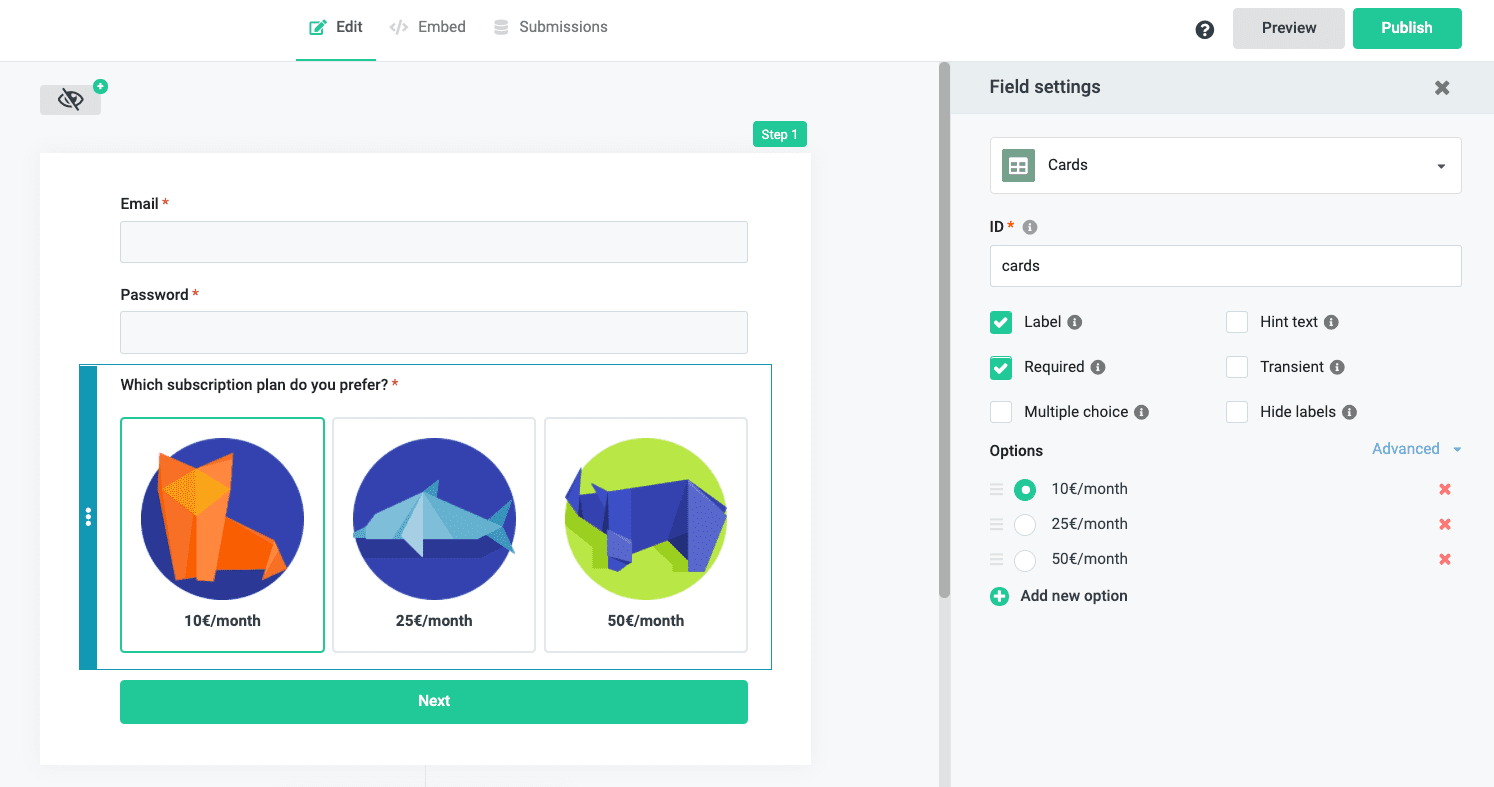Delete the 50€/month option
This screenshot has height=787, width=1494.
(1445, 559)
